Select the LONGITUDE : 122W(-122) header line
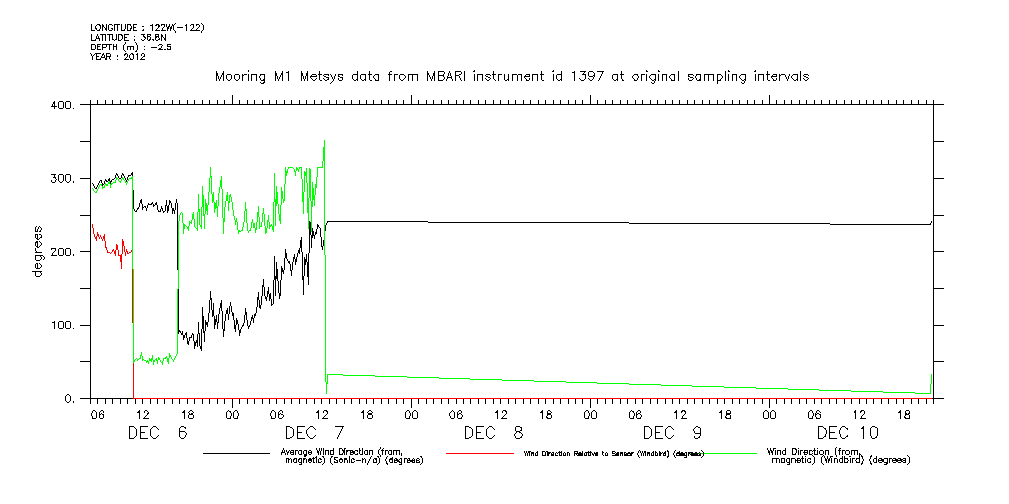This screenshot has width=1009, height=504. point(147,28)
